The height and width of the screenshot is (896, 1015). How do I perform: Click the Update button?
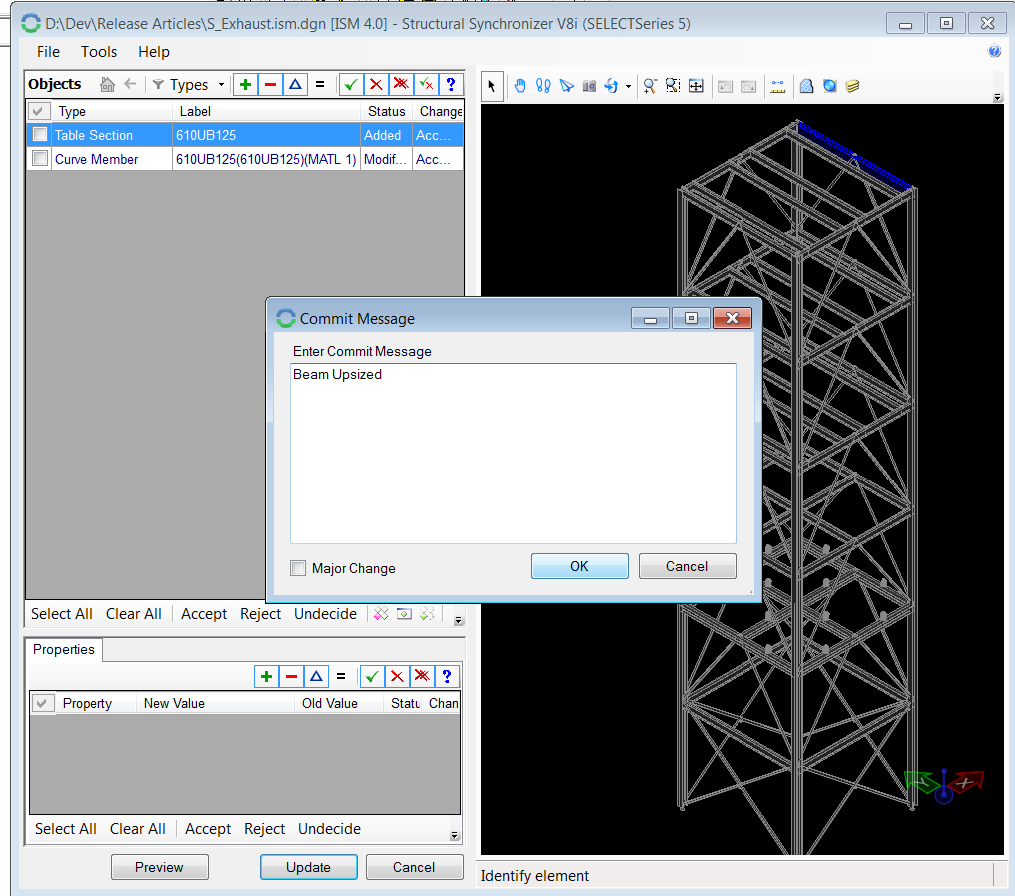(308, 867)
